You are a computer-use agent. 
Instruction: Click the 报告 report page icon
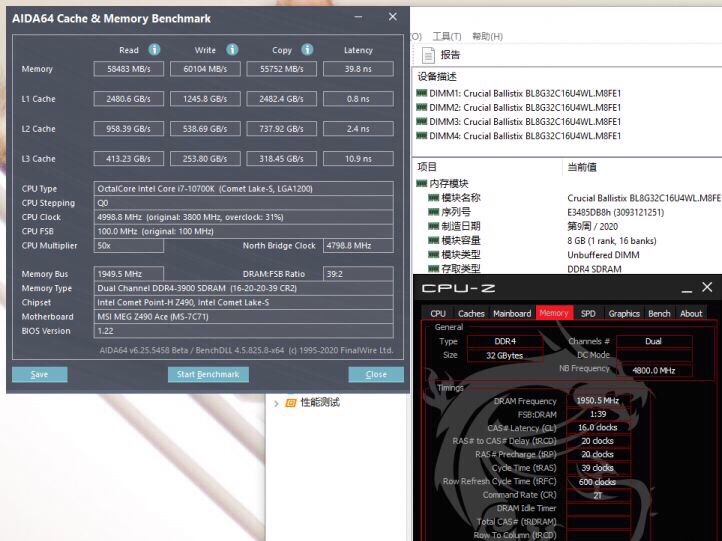(x=428, y=55)
